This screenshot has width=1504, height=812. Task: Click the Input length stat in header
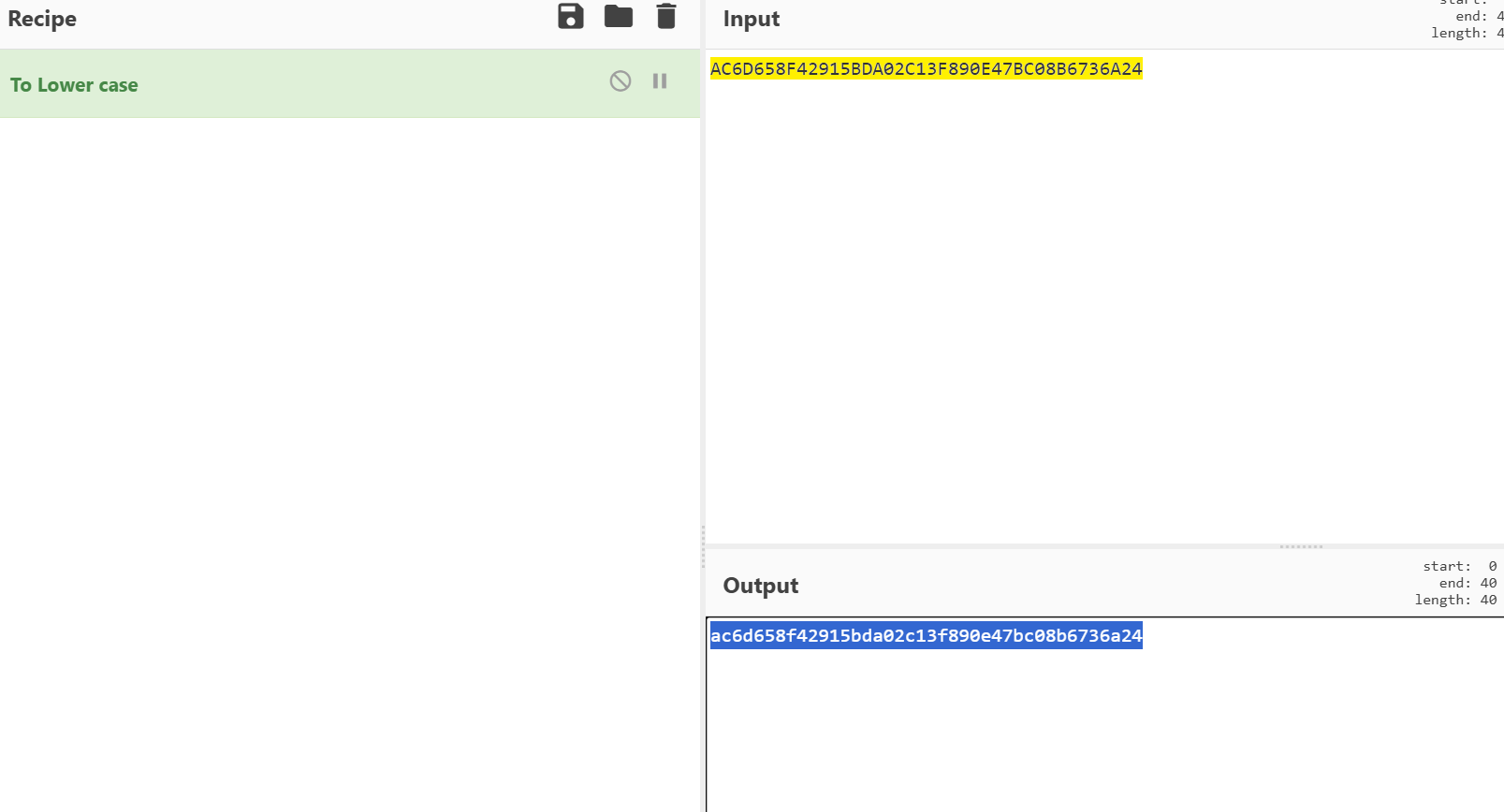pos(1466,33)
